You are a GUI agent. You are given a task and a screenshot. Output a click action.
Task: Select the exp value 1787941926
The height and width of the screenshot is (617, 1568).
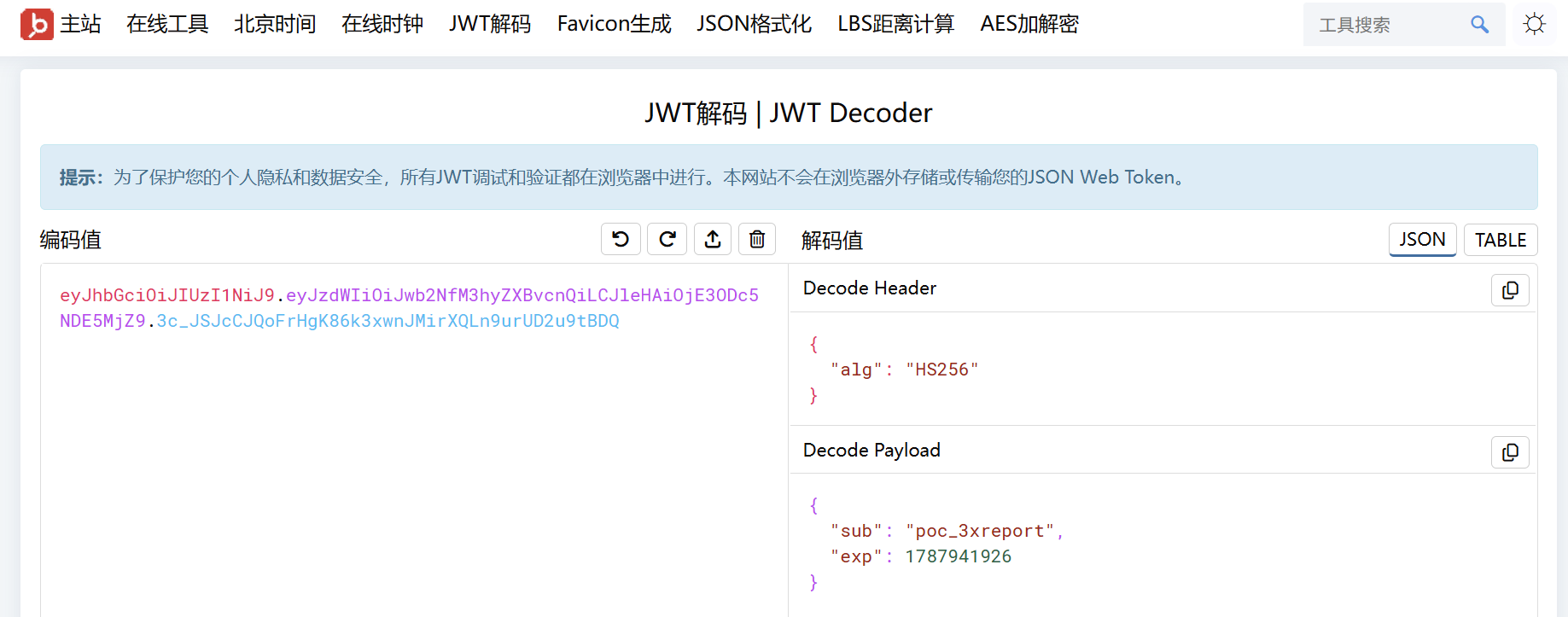959,556
